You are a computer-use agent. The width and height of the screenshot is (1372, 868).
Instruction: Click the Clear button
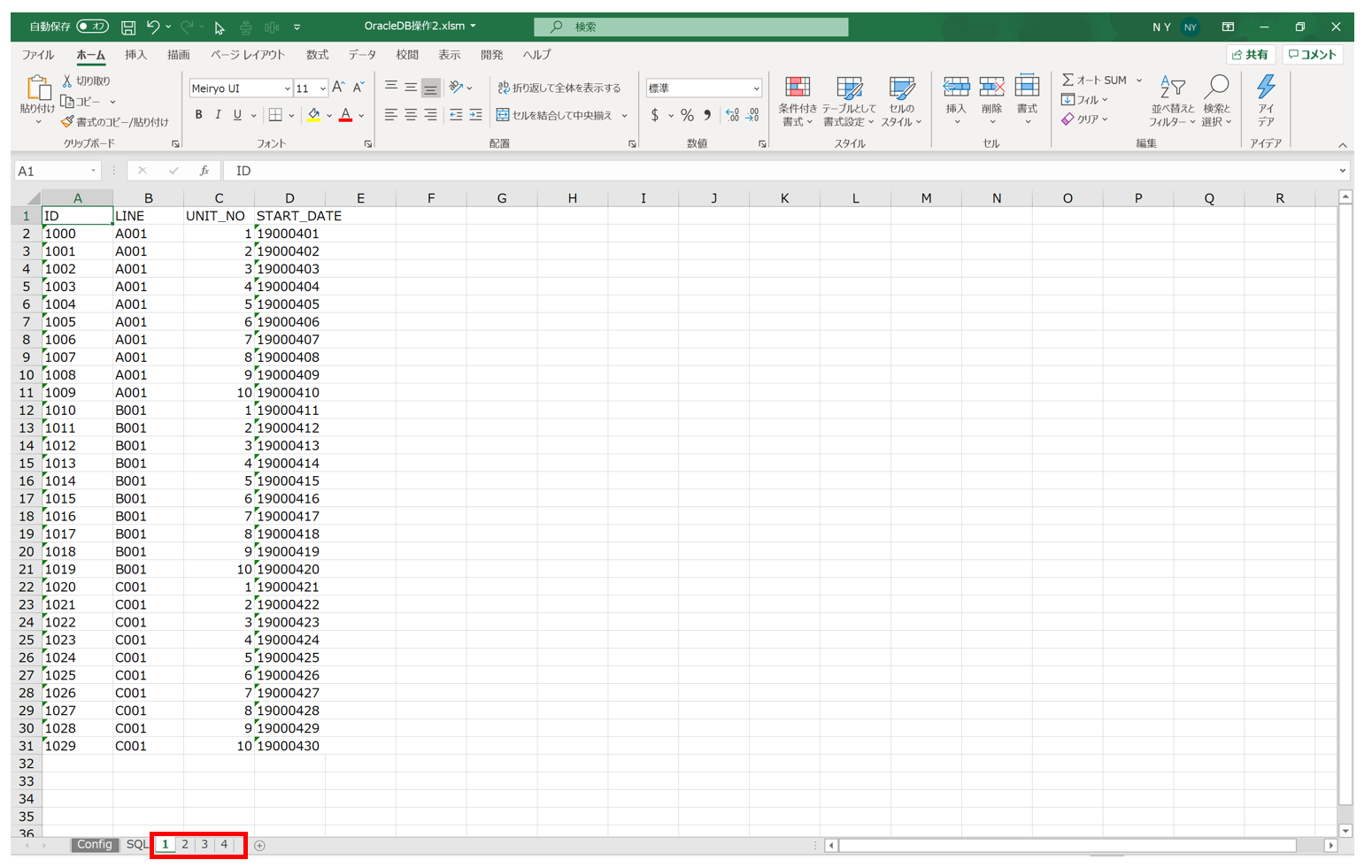pyautogui.click(x=1084, y=119)
